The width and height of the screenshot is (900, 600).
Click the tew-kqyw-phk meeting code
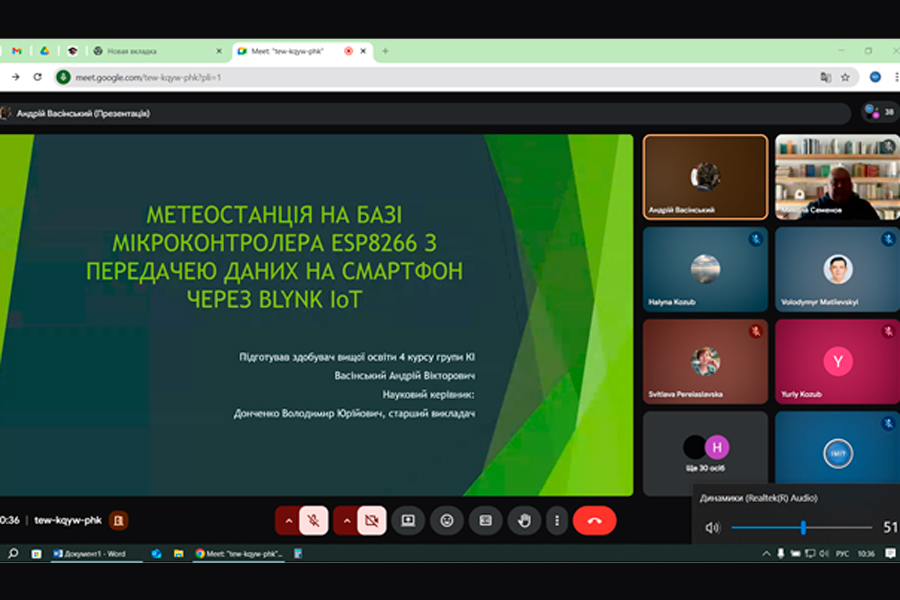point(68,520)
